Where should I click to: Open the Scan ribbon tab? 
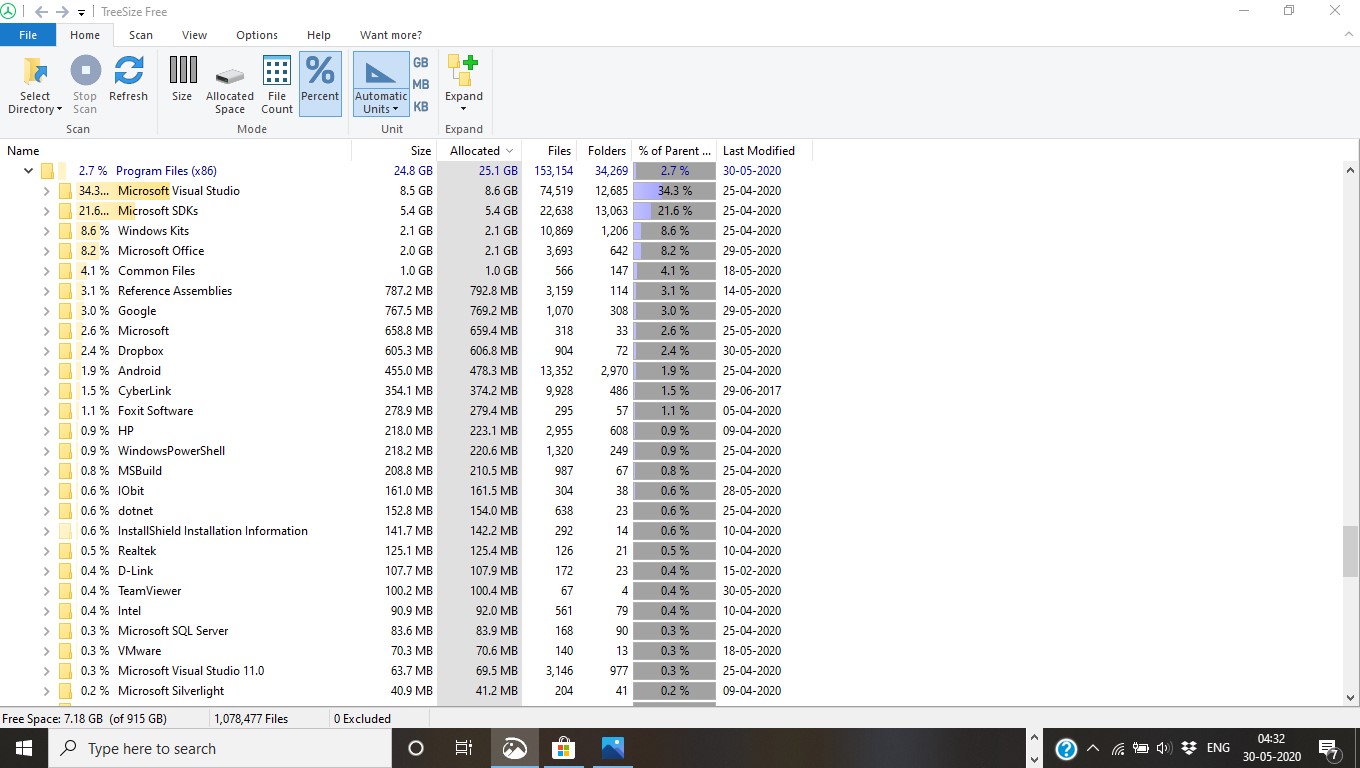point(141,35)
